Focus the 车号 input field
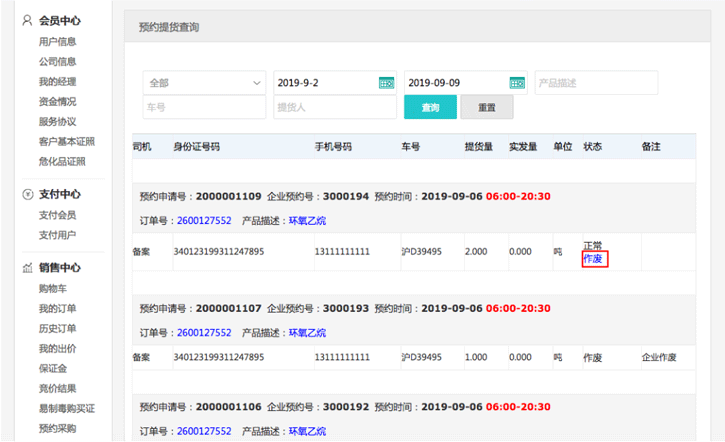Image resolution: width=725 pixels, height=442 pixels. click(204, 107)
